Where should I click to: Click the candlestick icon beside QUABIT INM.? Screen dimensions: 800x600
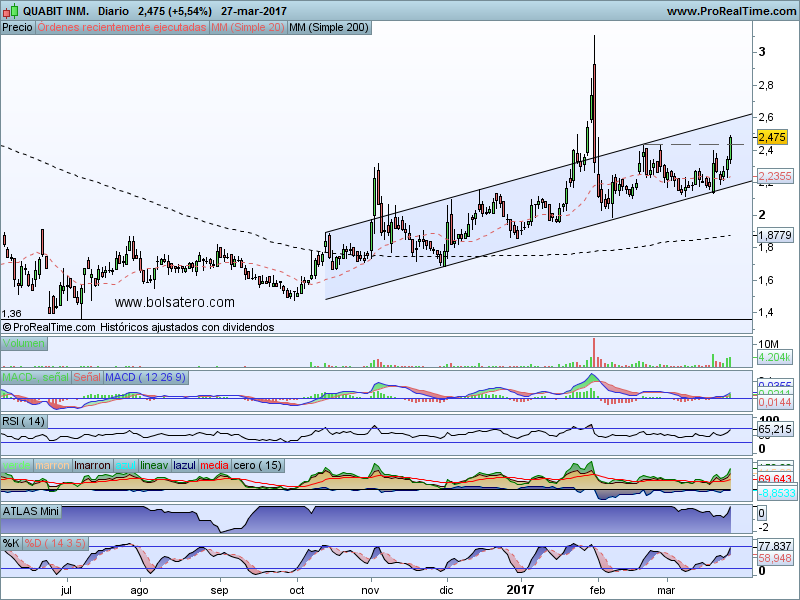click(x=10, y=10)
